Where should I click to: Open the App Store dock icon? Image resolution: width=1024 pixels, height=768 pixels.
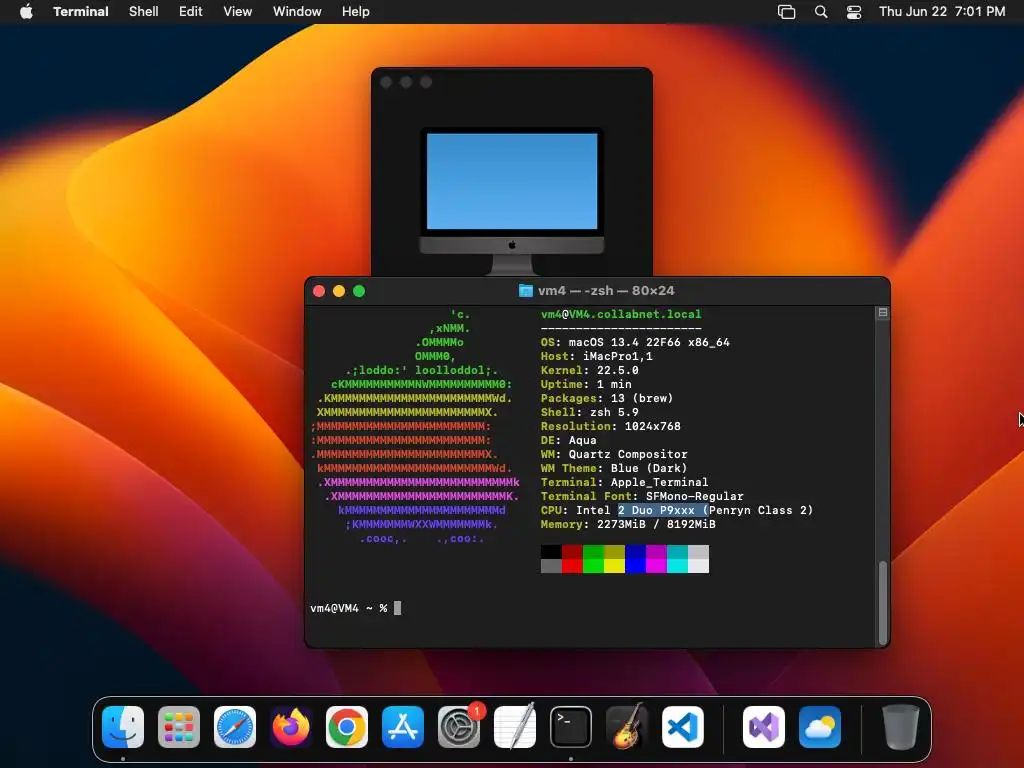point(403,727)
